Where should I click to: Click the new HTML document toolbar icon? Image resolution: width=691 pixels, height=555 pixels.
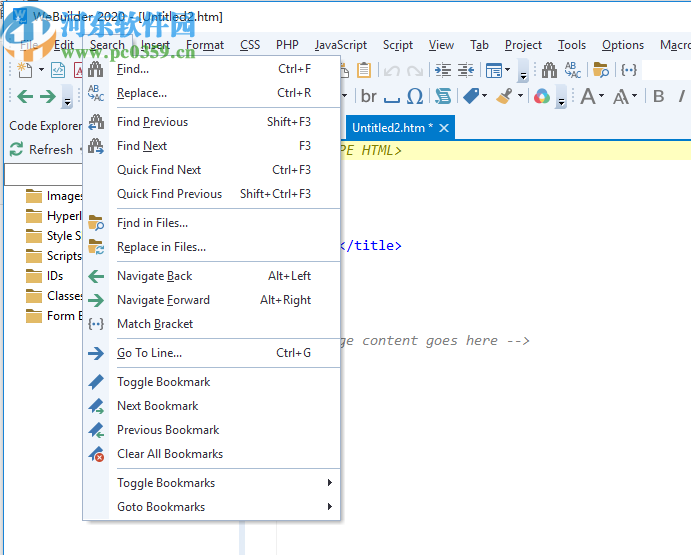(58, 70)
